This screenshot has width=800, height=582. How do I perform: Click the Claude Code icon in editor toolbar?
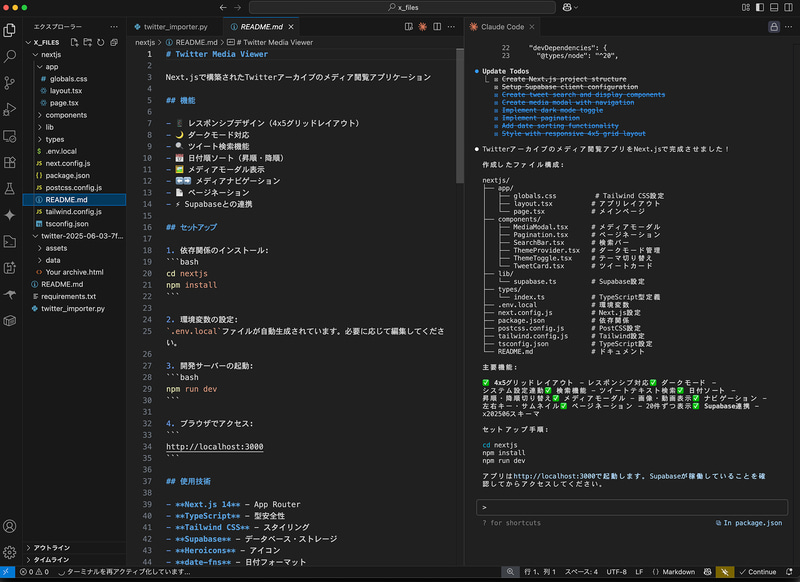(x=423, y=27)
